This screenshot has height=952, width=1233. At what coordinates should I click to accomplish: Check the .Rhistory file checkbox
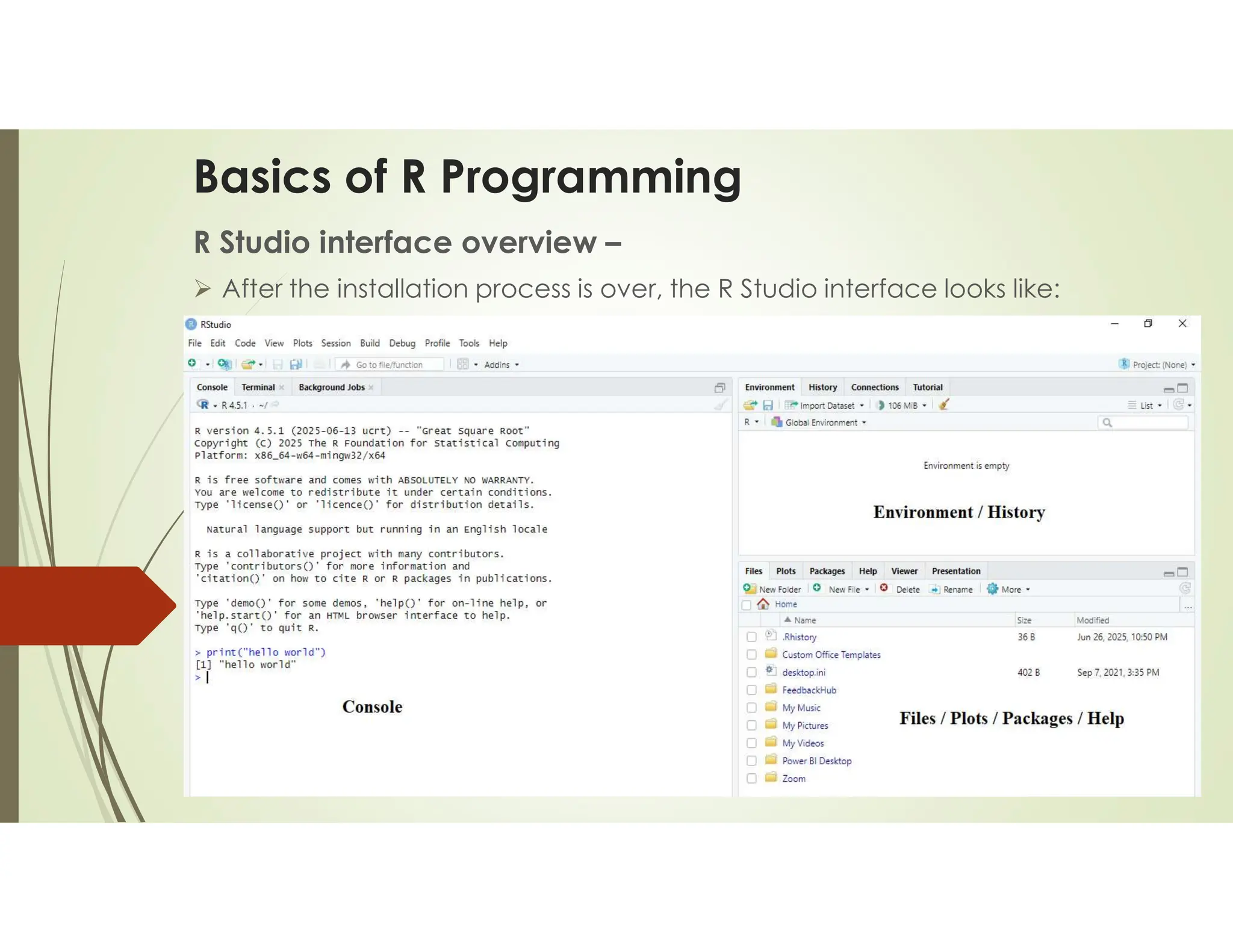tap(751, 637)
